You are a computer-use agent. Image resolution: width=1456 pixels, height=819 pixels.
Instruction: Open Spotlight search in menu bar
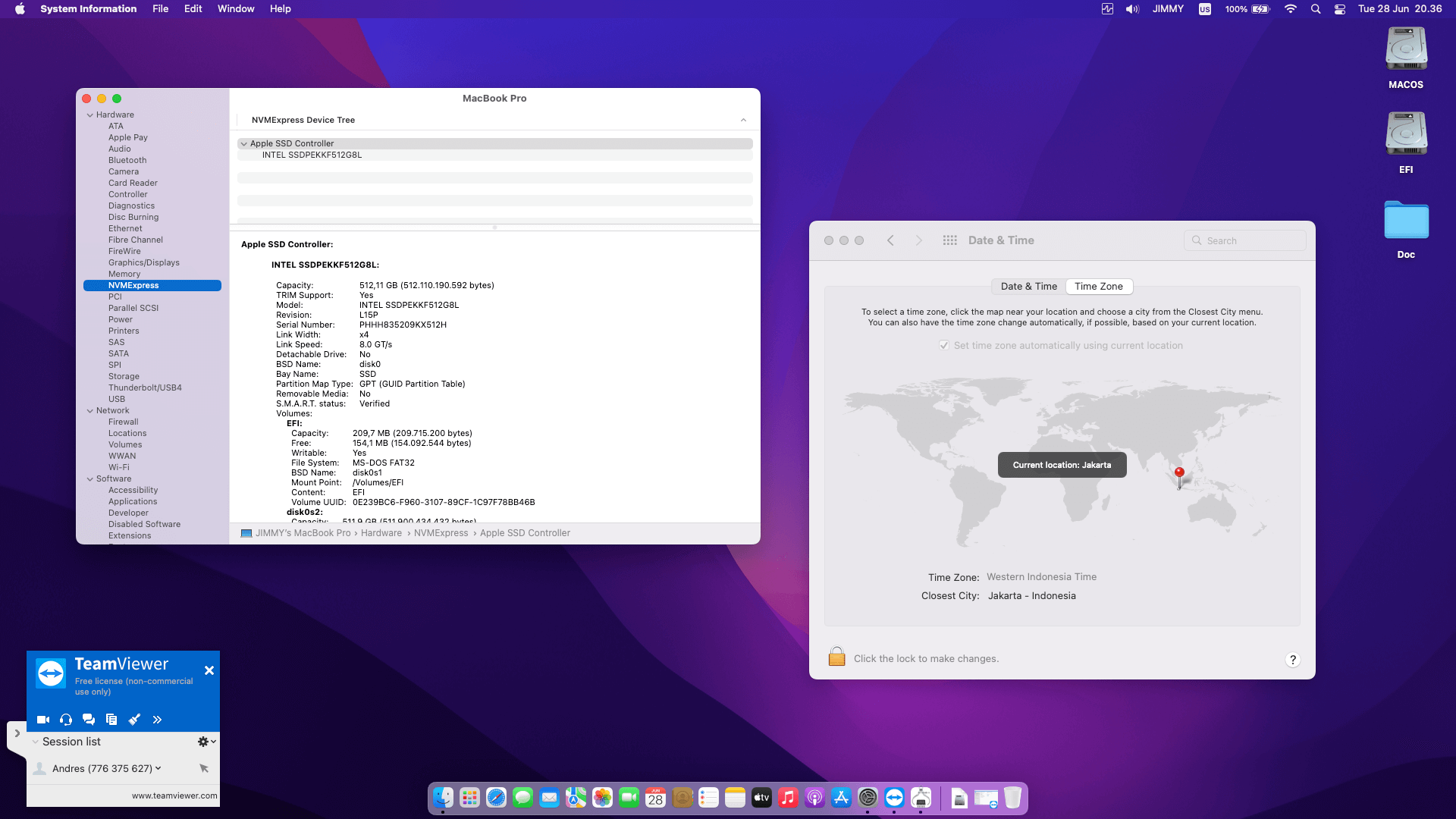pos(1316,9)
